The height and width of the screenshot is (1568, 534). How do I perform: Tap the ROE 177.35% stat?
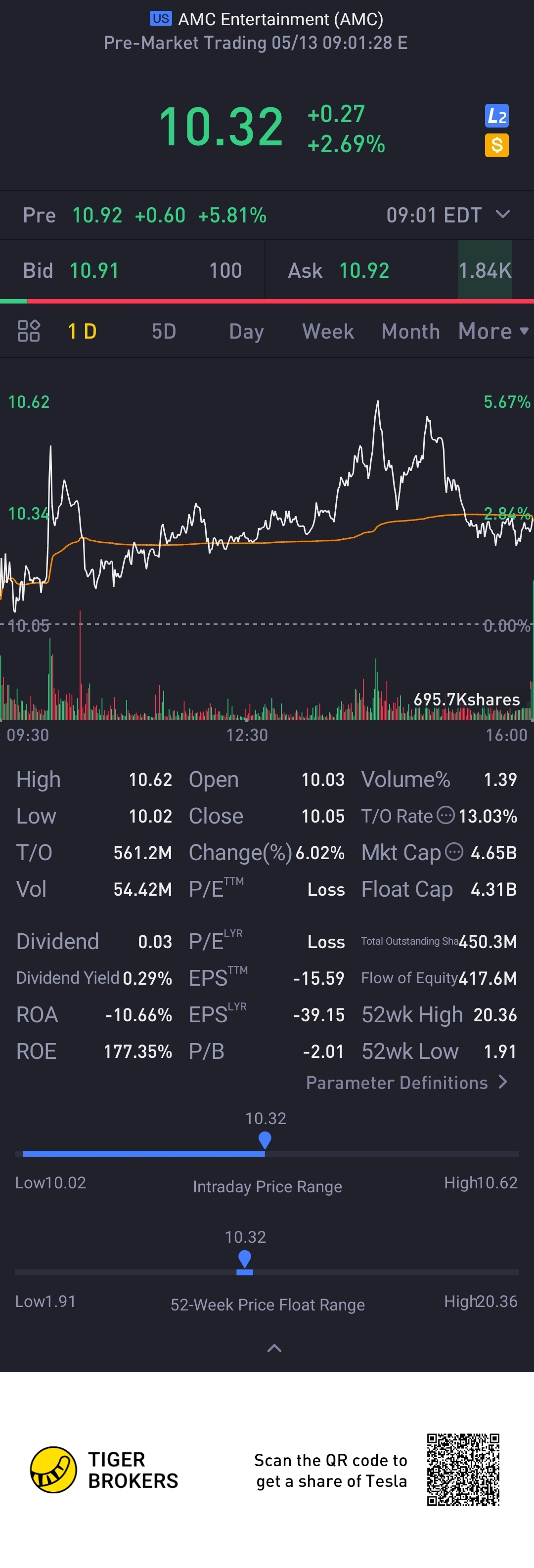[x=94, y=1051]
